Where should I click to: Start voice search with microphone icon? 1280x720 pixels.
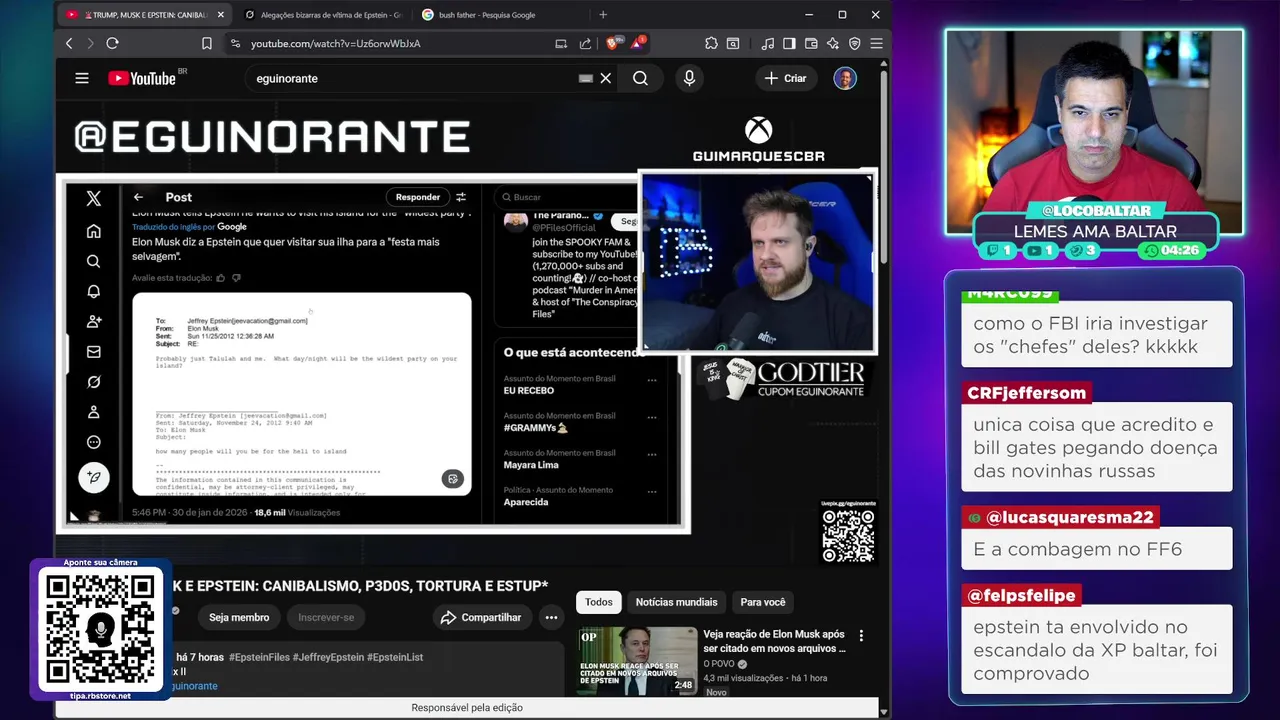tap(689, 78)
